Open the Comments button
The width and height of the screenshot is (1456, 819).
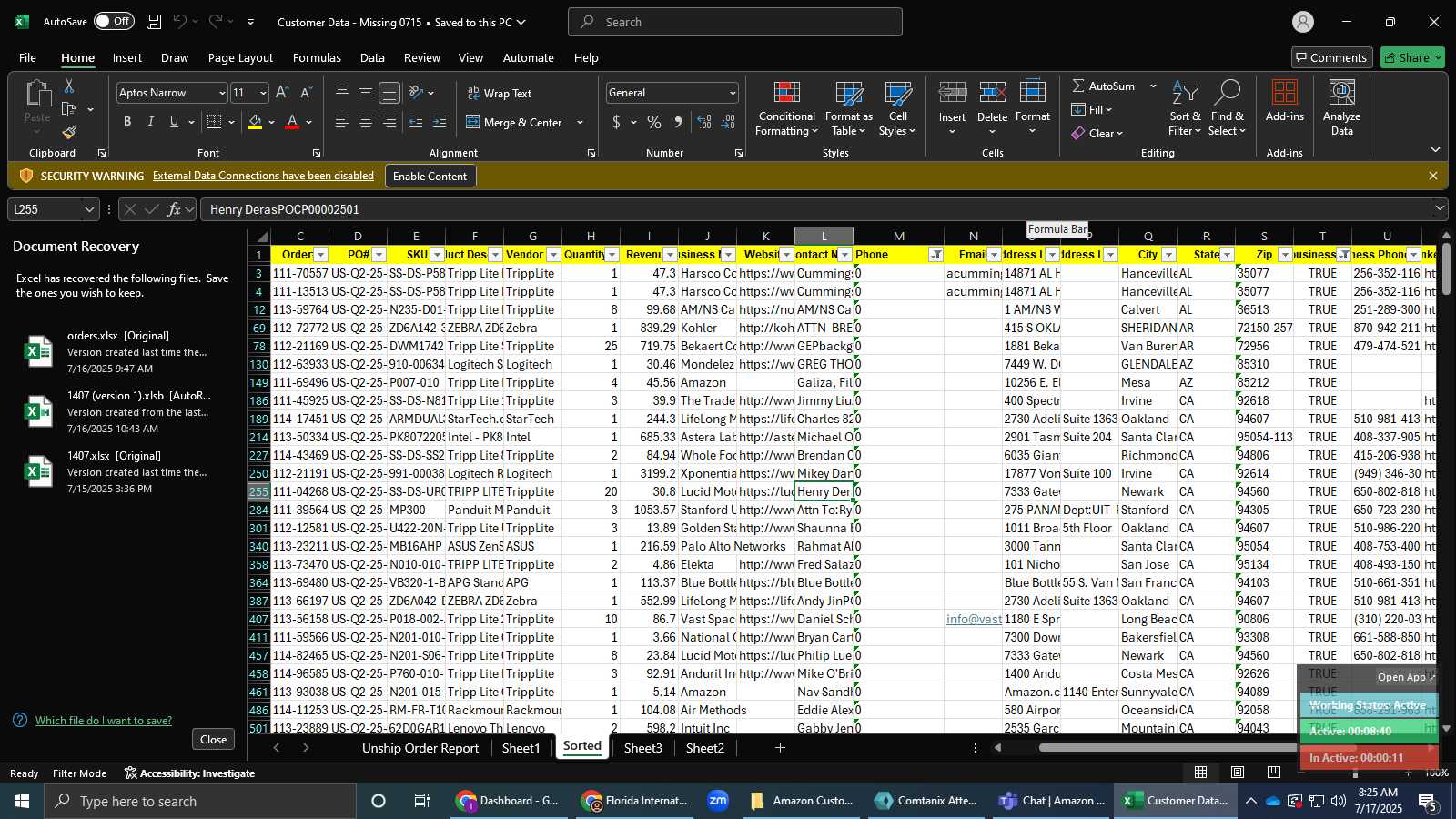coord(1330,57)
